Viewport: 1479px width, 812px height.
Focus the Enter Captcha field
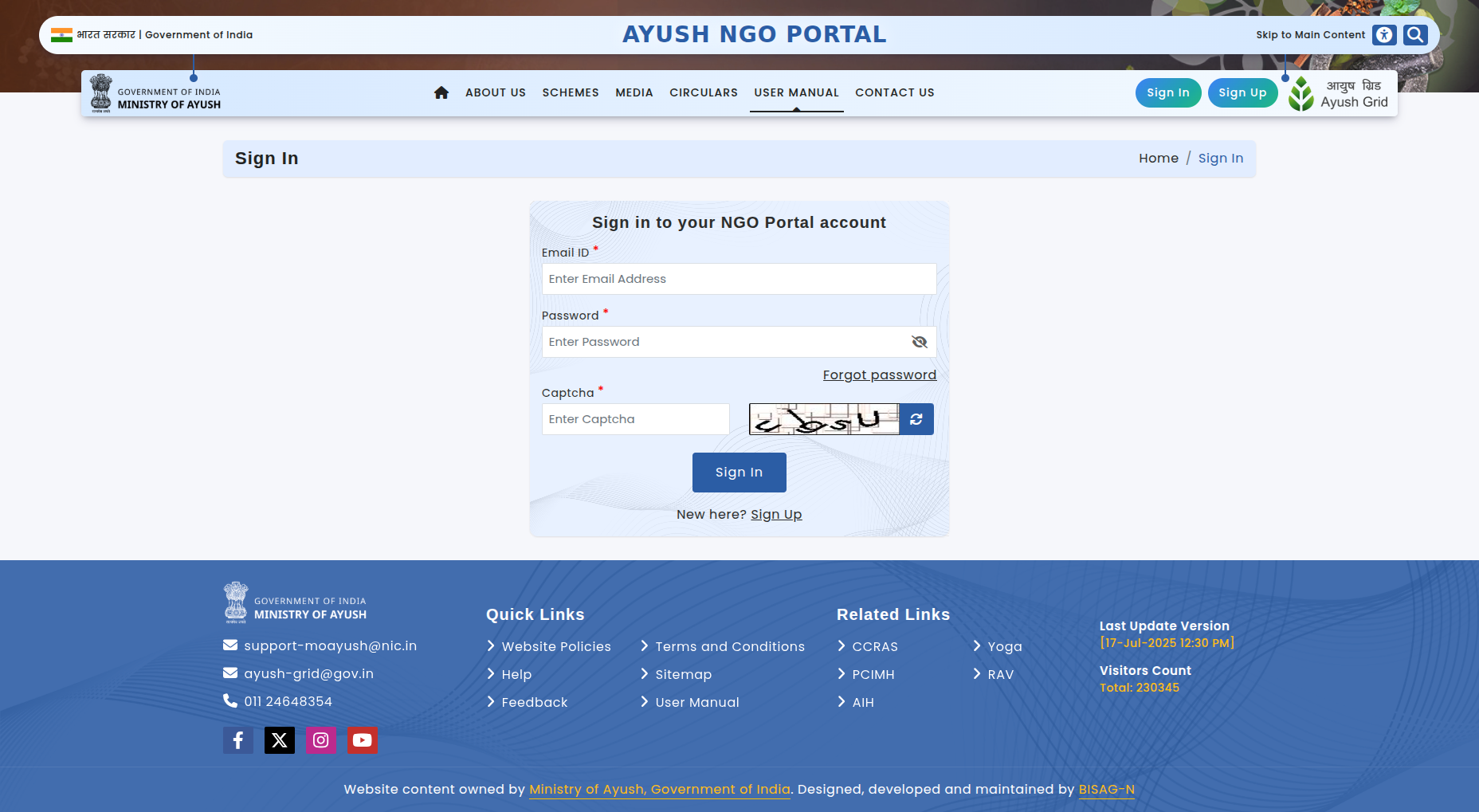636,419
